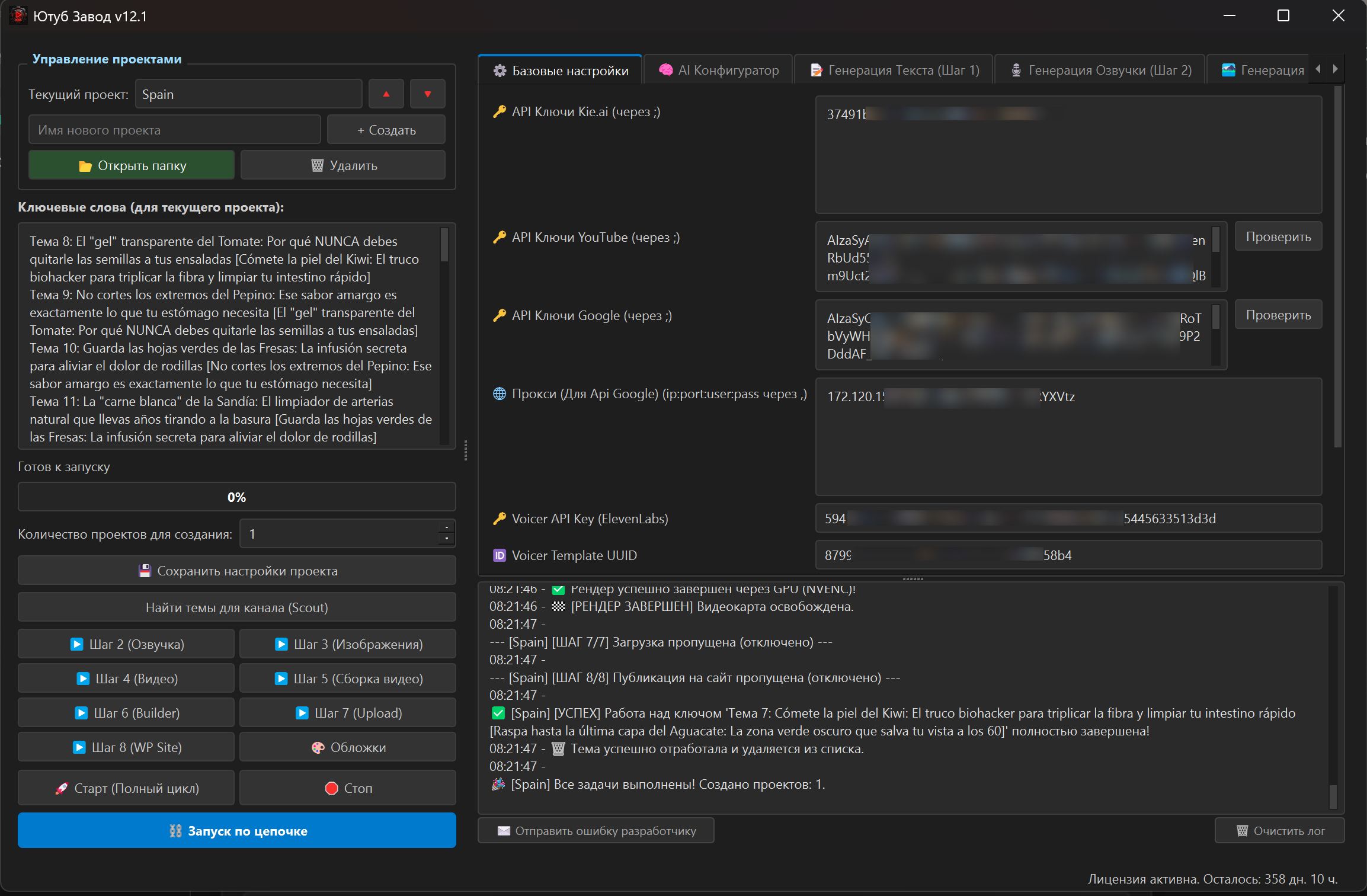This screenshot has height=896, width=1367.
Task: Click the 0% progress bar
Action: tap(237, 497)
